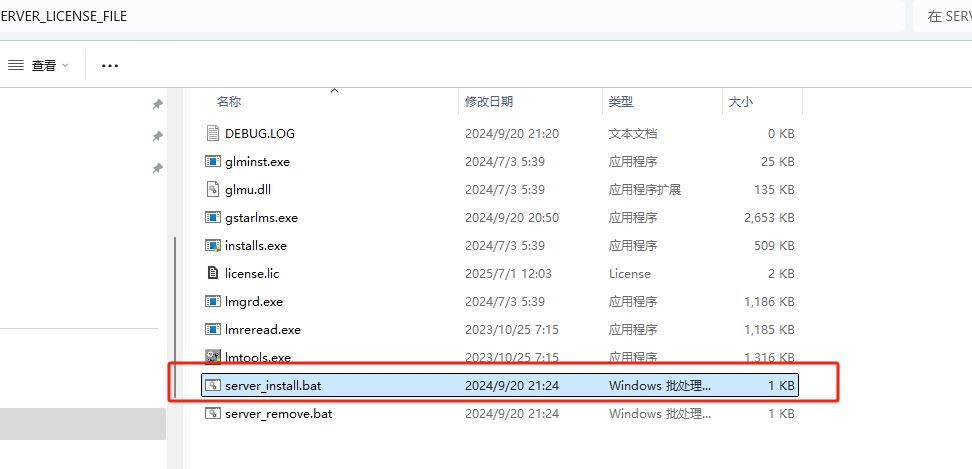972x469 pixels.
Task: Click the lmtools.exe application icon
Action: (213, 357)
